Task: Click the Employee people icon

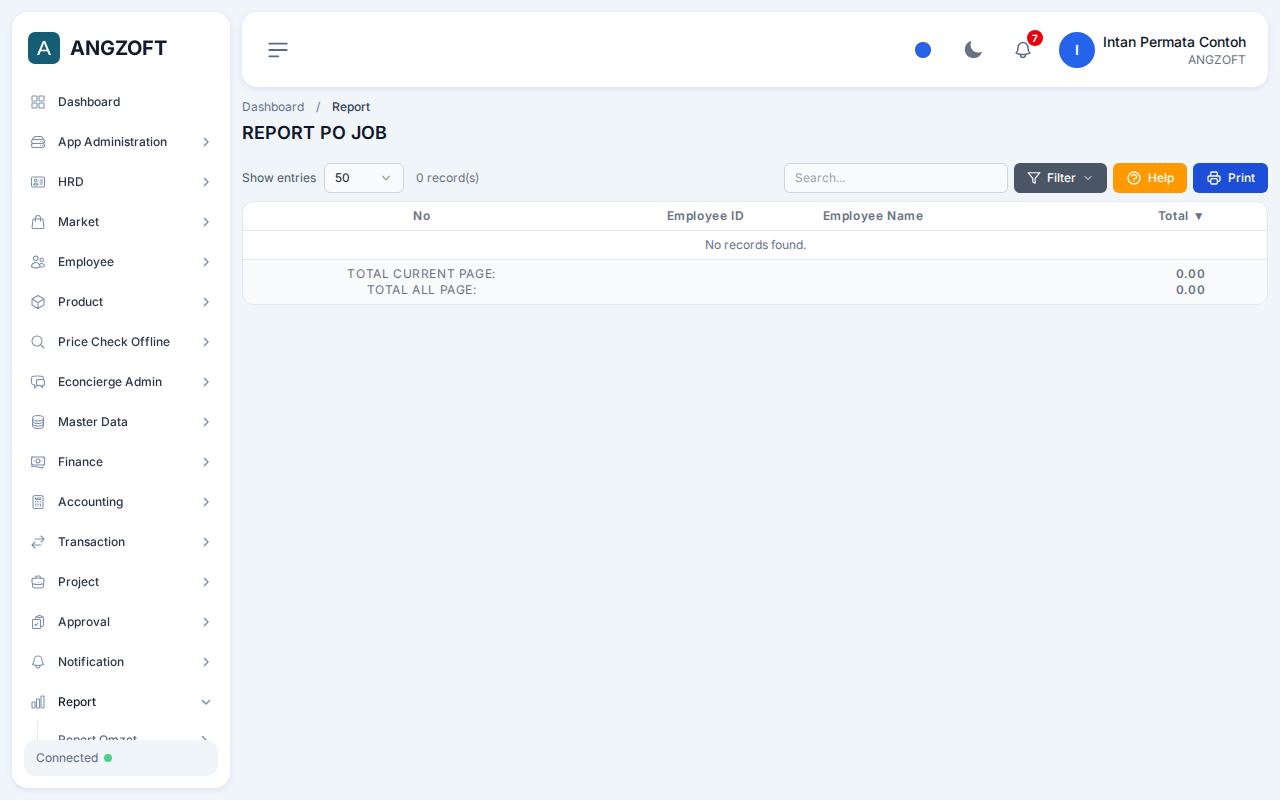Action: click(38, 262)
